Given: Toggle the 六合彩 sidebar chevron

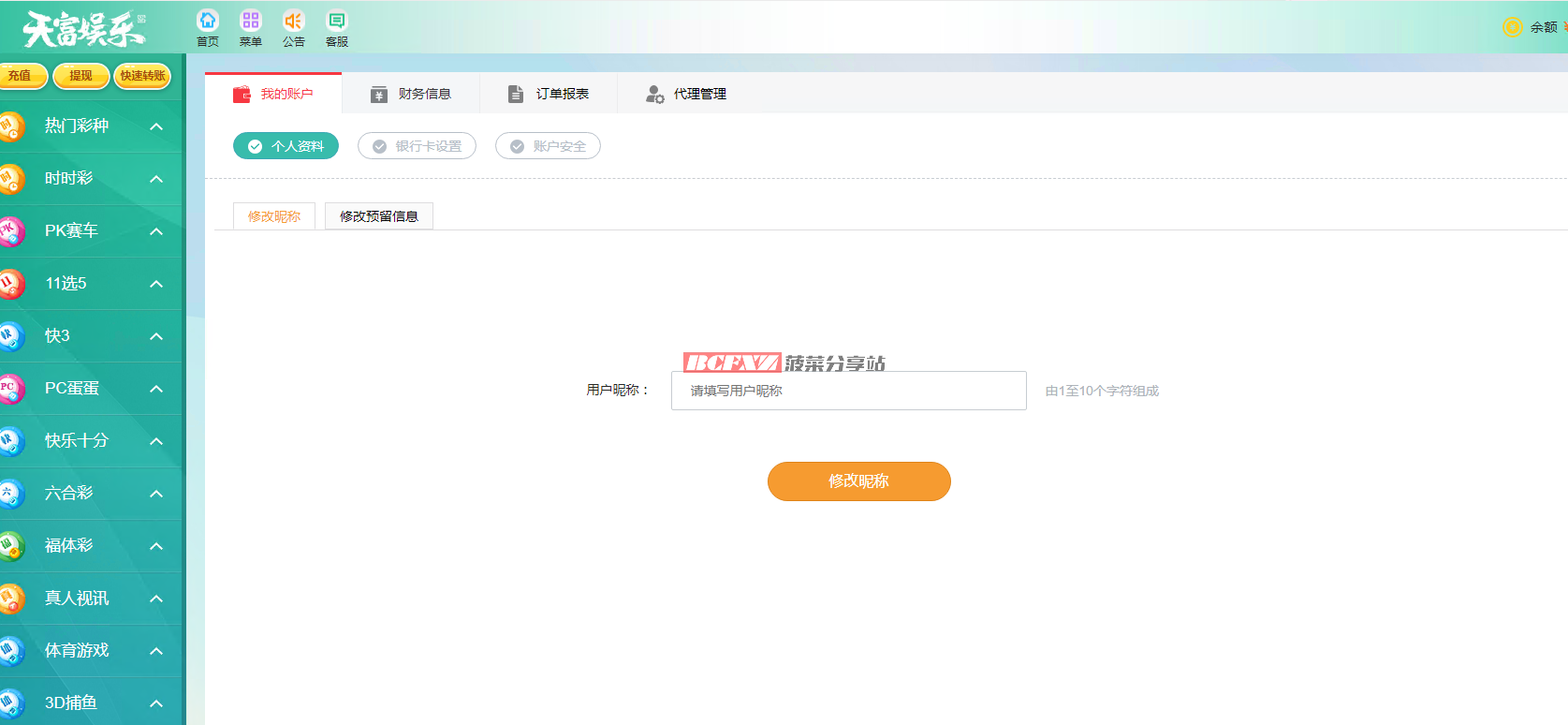Looking at the screenshot, I should 156,494.
